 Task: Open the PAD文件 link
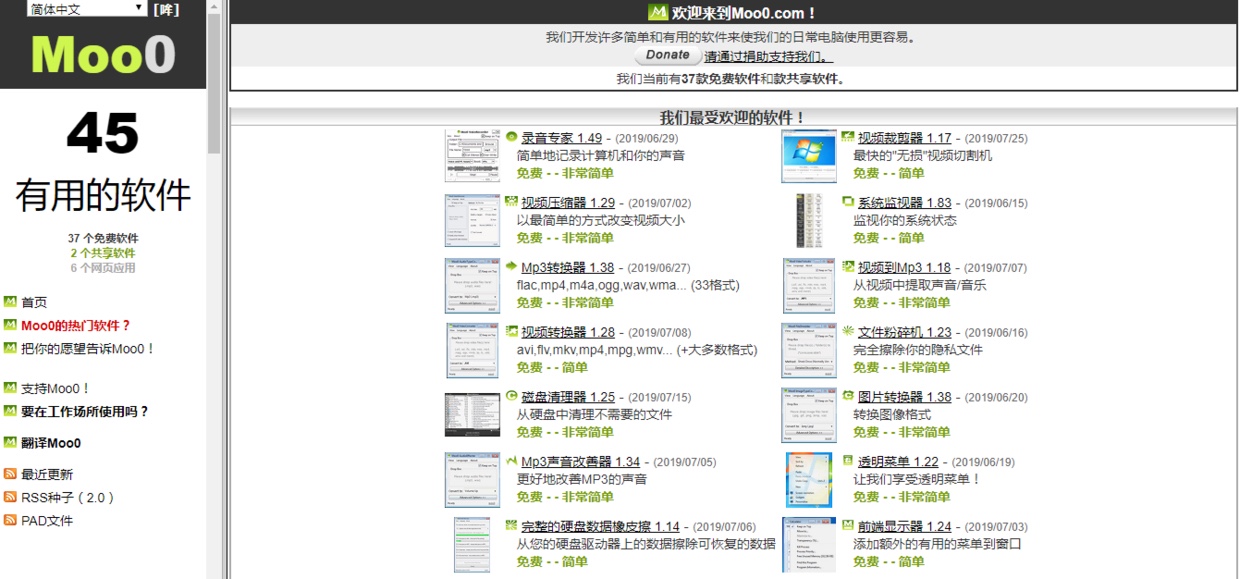coord(47,520)
